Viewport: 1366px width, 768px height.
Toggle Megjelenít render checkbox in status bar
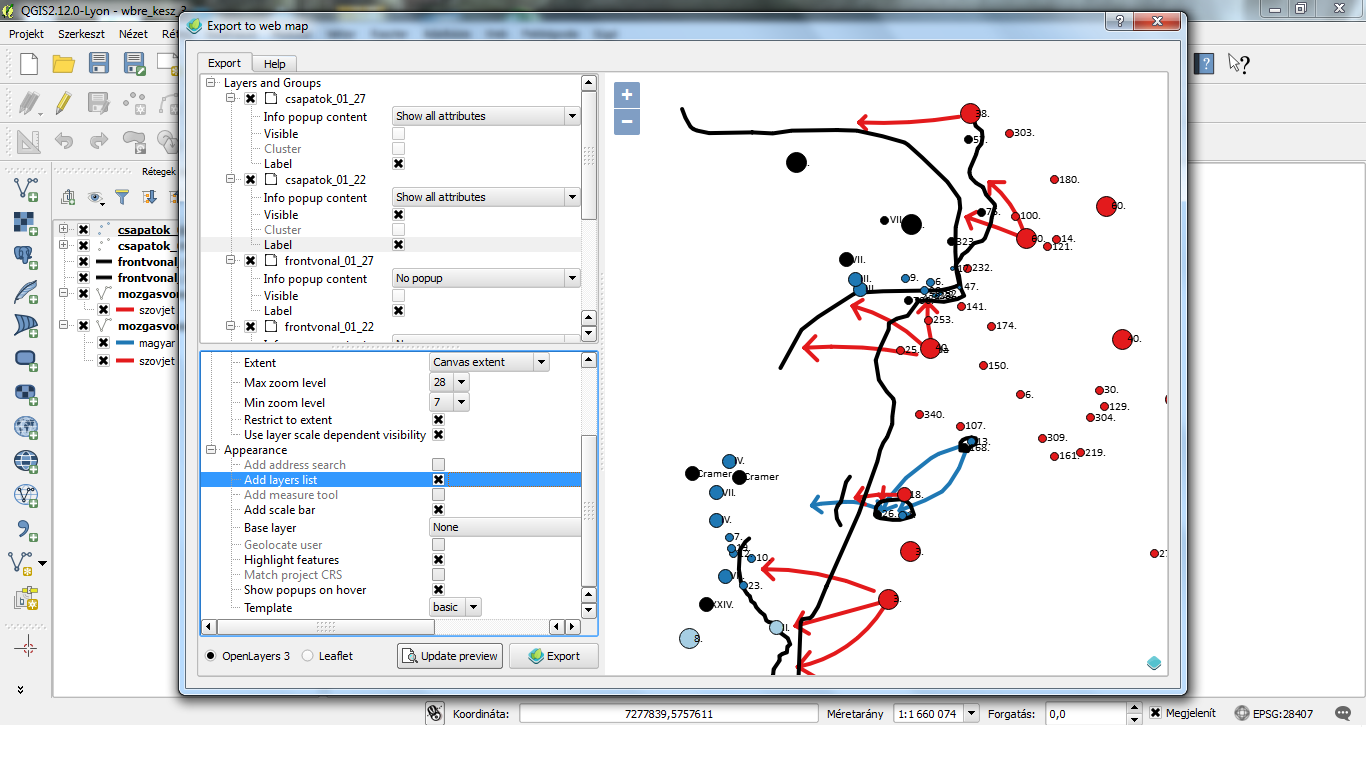(x=1155, y=713)
